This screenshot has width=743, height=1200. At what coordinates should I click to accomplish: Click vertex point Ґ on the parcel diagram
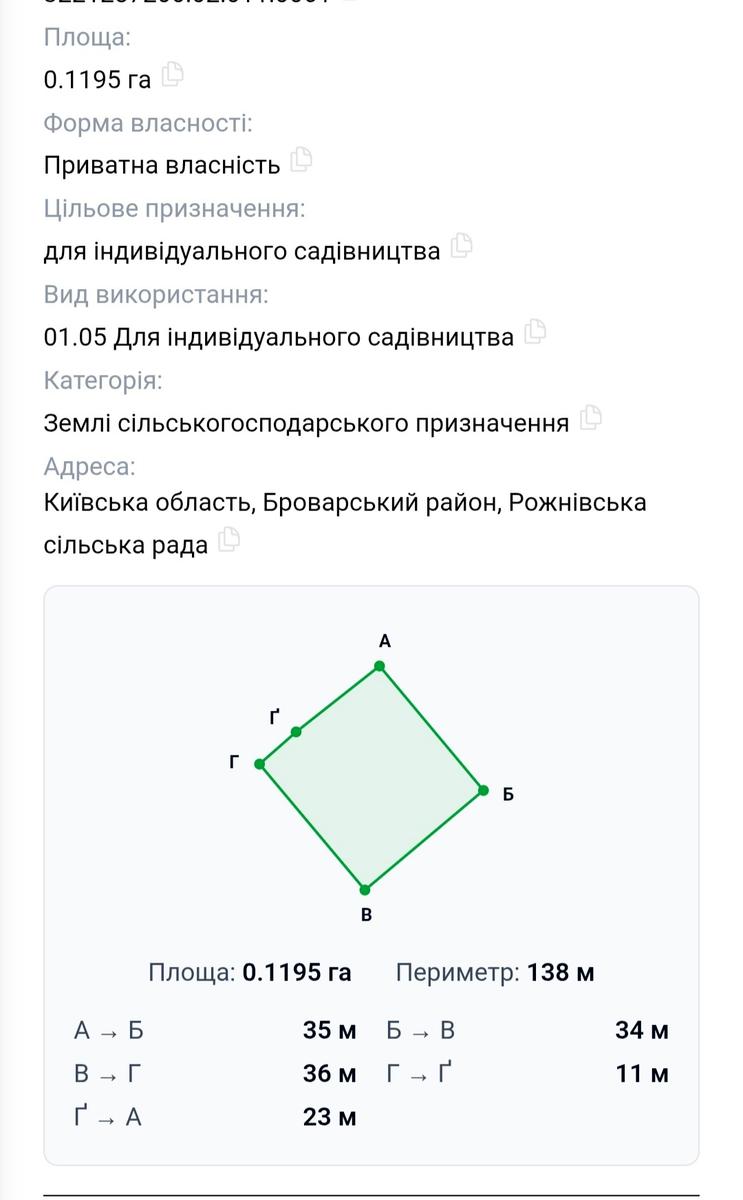click(x=296, y=732)
